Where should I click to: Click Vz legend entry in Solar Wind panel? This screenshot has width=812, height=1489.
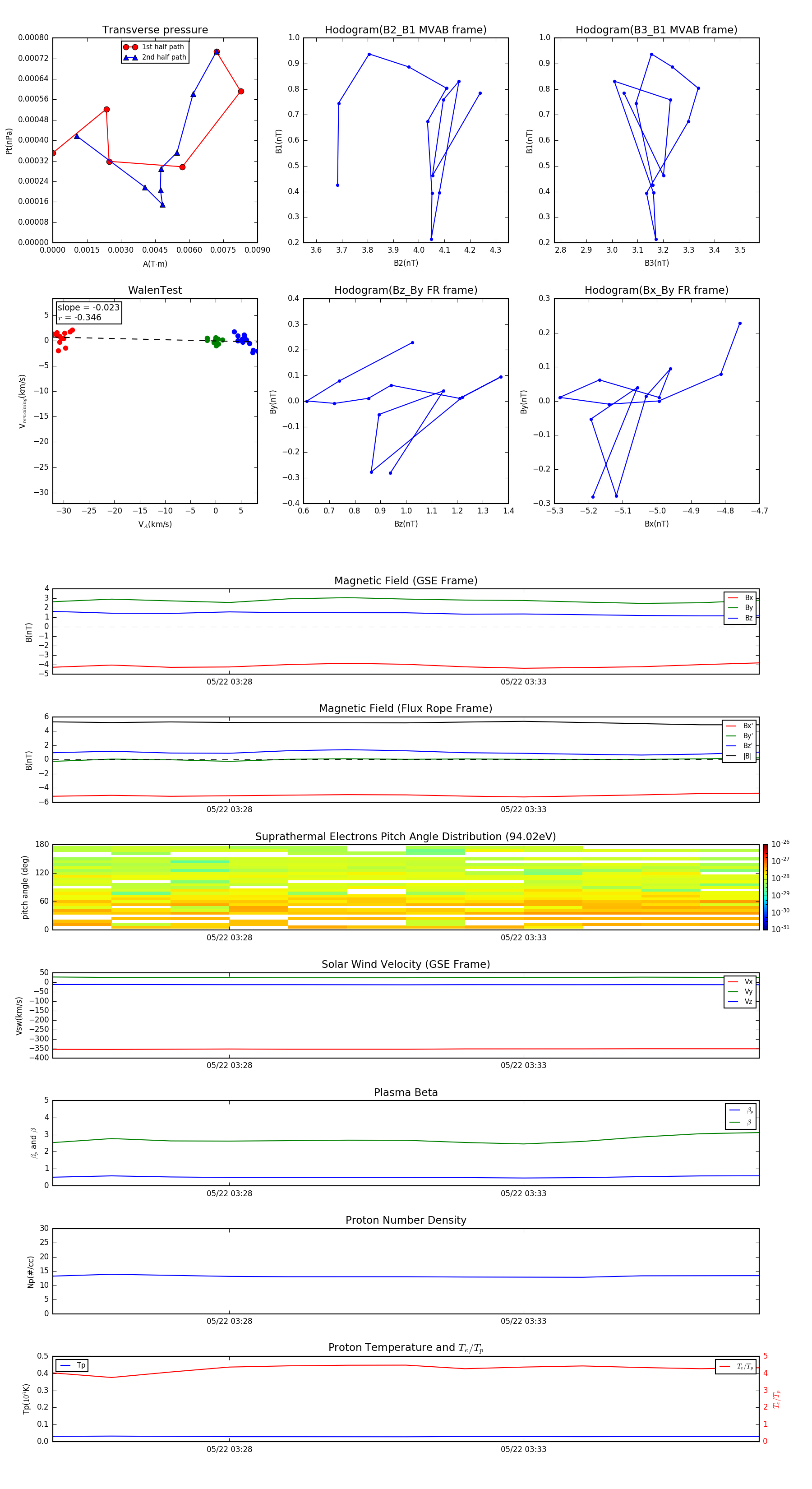coord(740,1002)
